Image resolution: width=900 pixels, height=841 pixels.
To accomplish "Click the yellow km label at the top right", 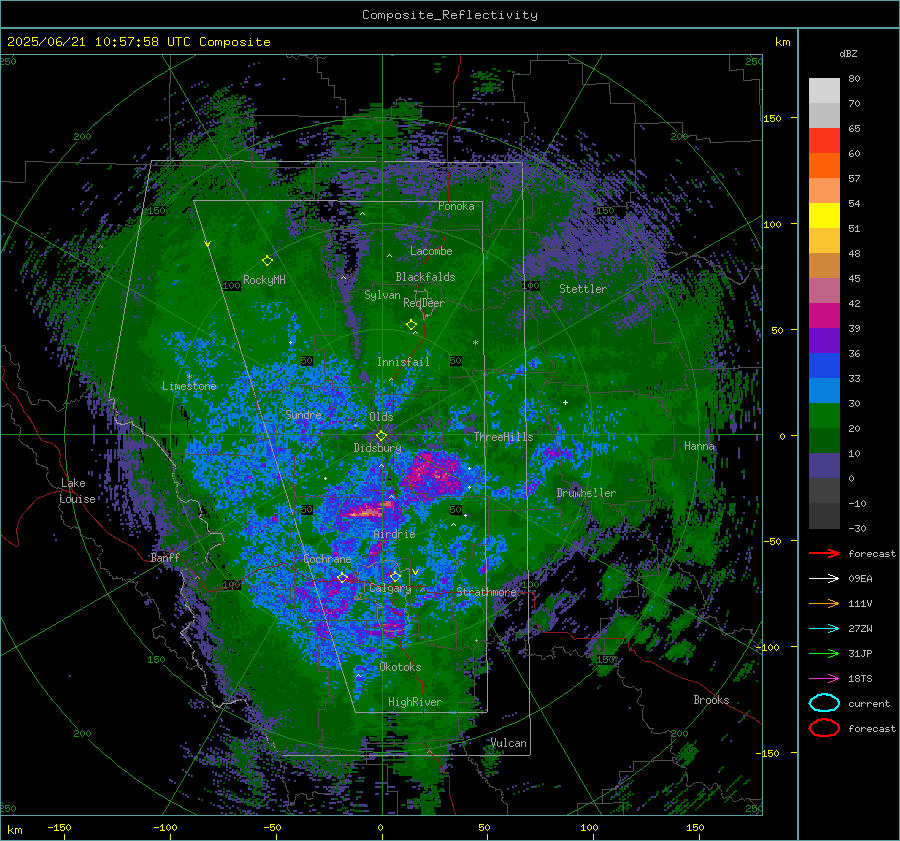I will (782, 42).
